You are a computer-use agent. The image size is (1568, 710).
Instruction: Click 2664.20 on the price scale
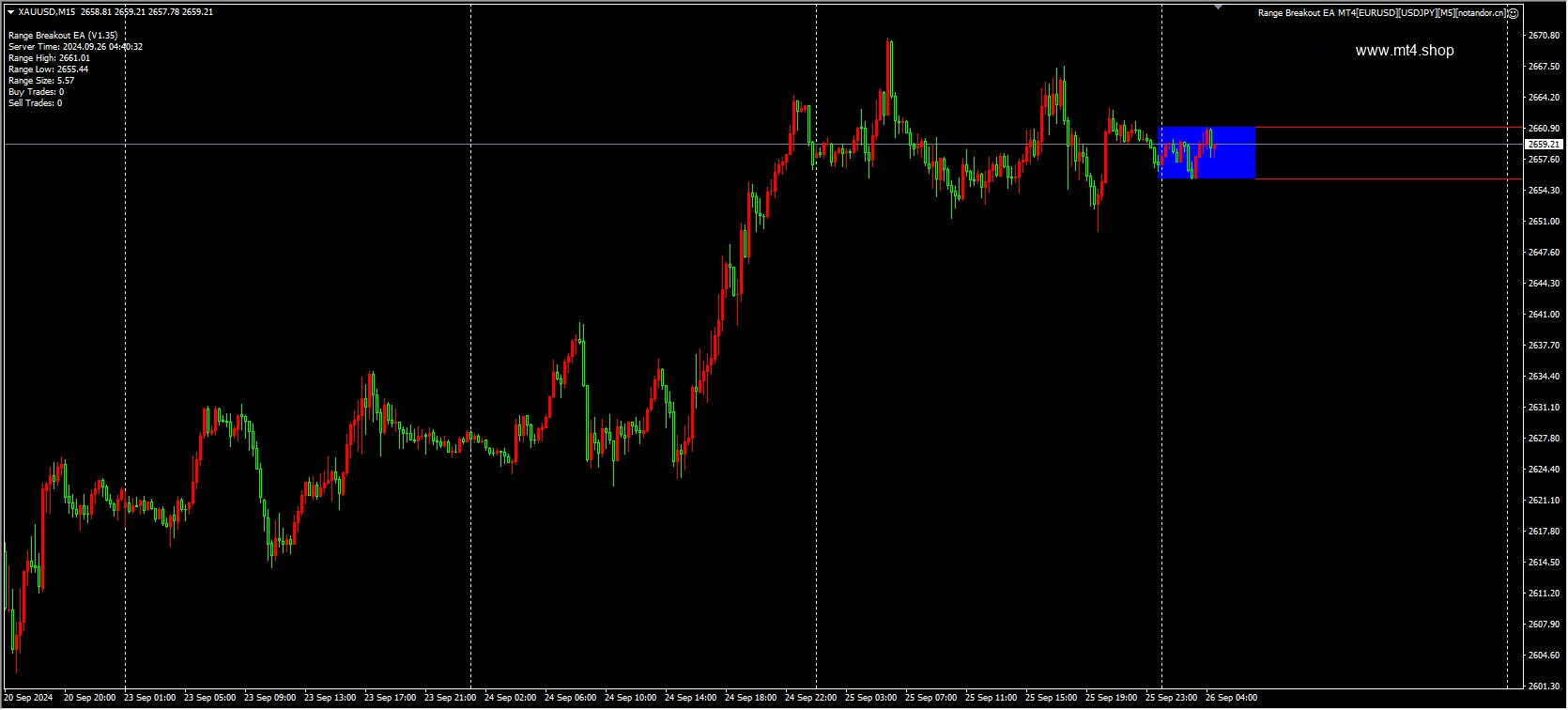[x=1543, y=98]
